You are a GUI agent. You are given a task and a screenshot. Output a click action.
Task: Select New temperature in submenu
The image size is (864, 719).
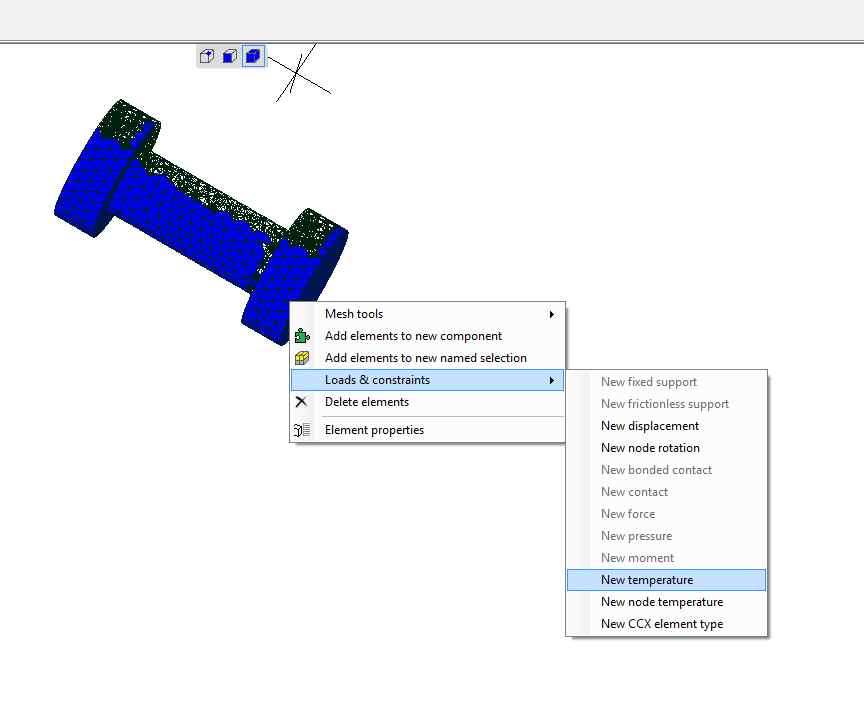point(667,580)
